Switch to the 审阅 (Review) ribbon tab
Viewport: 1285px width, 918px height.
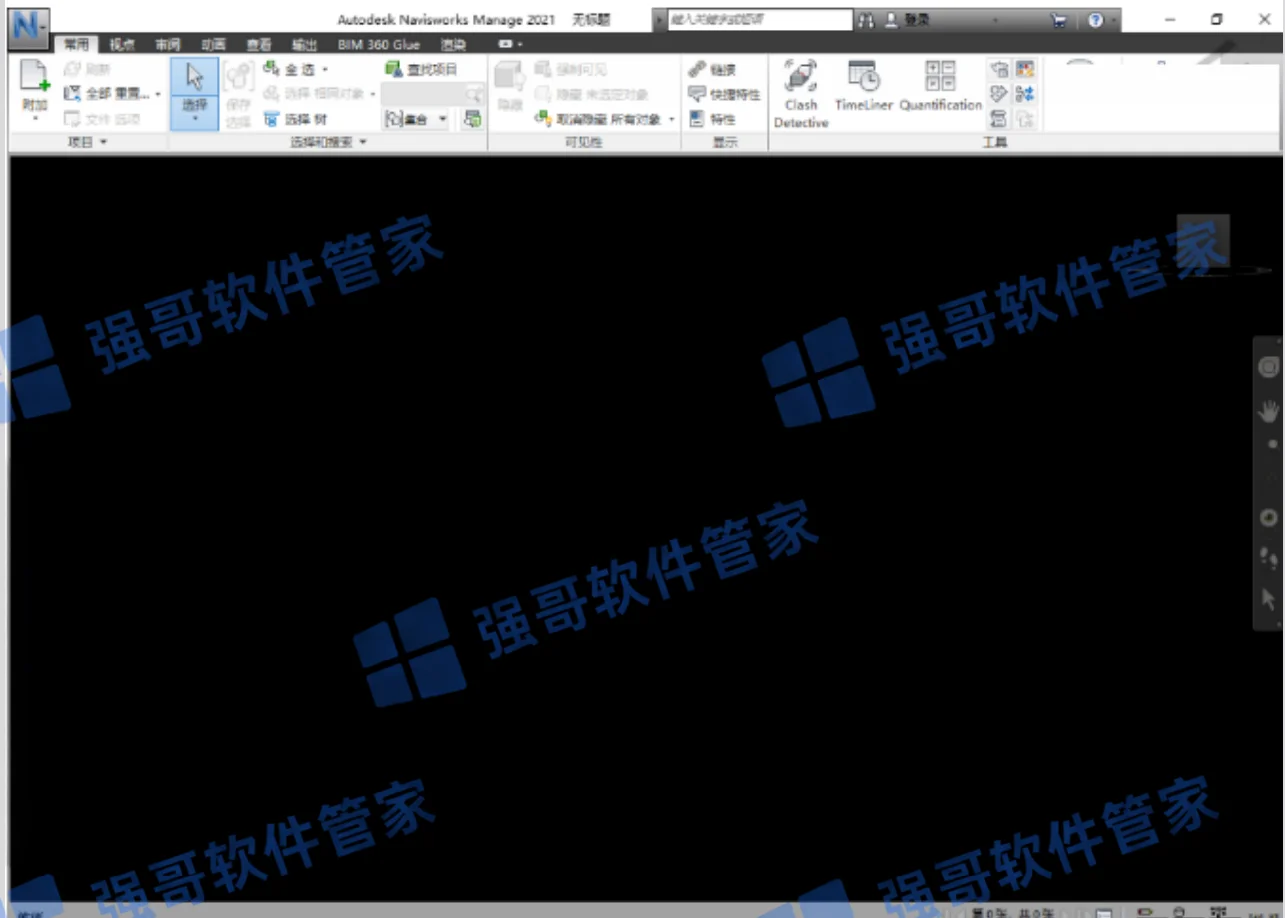[168, 44]
